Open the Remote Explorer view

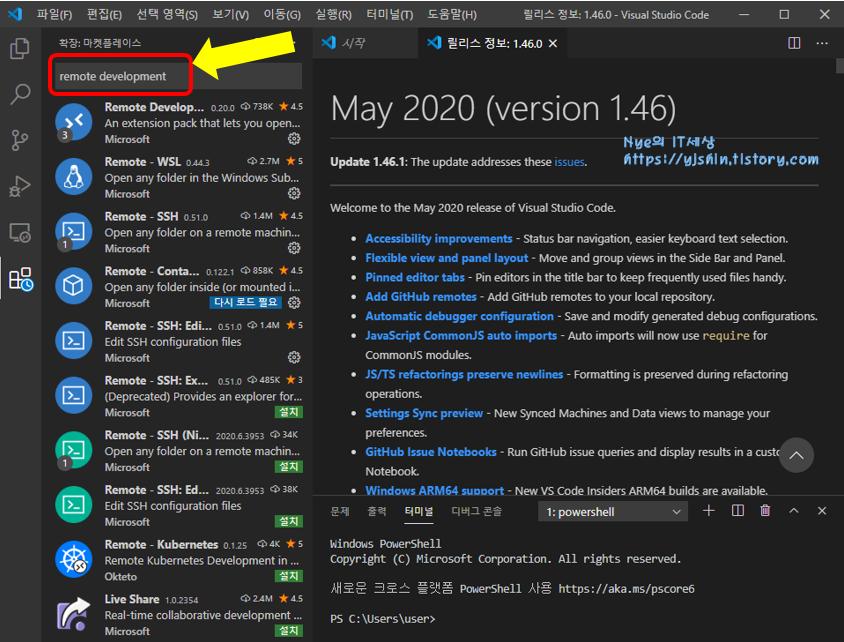click(20, 232)
